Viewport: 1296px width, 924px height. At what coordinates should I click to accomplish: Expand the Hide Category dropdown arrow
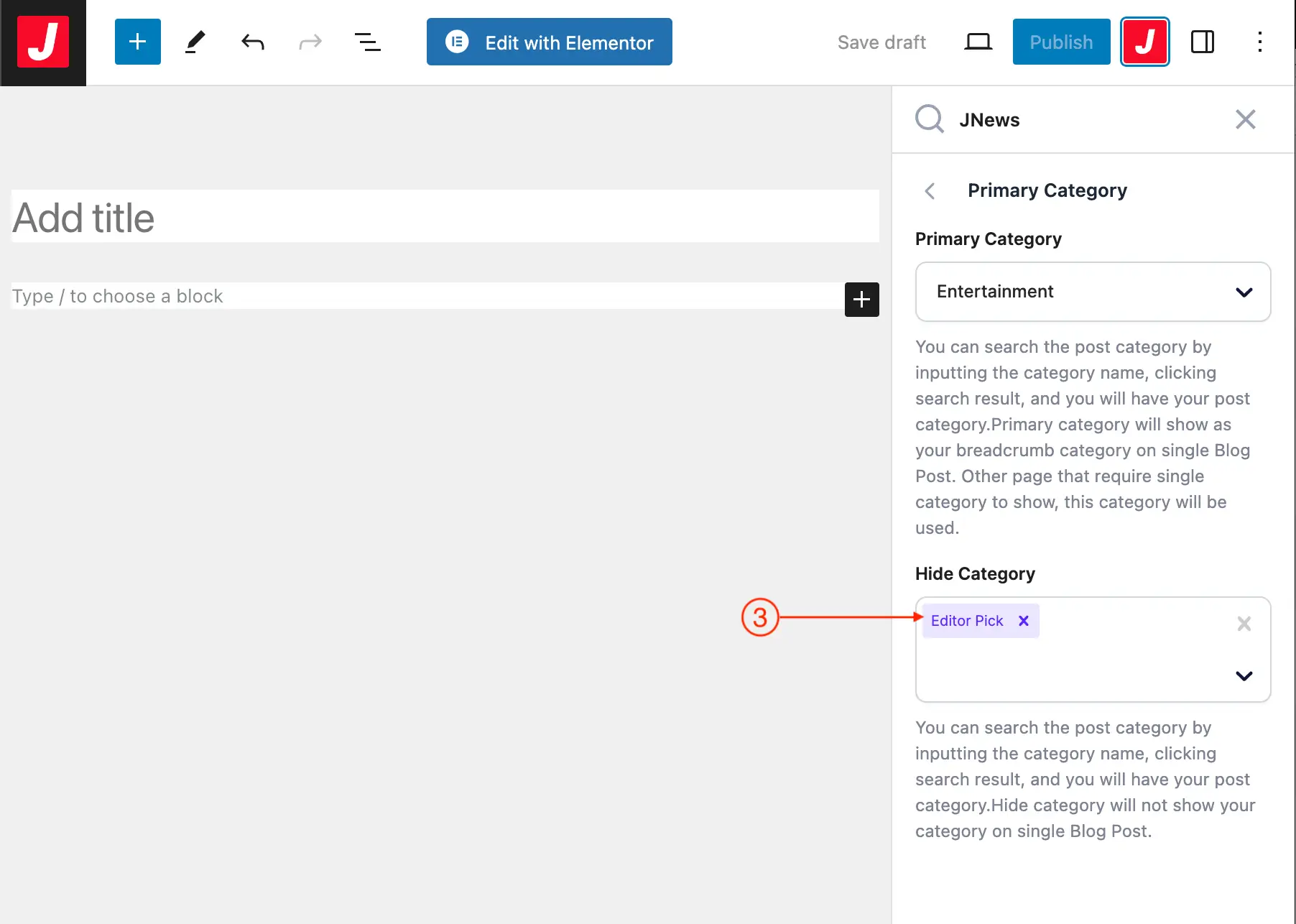pyautogui.click(x=1244, y=675)
